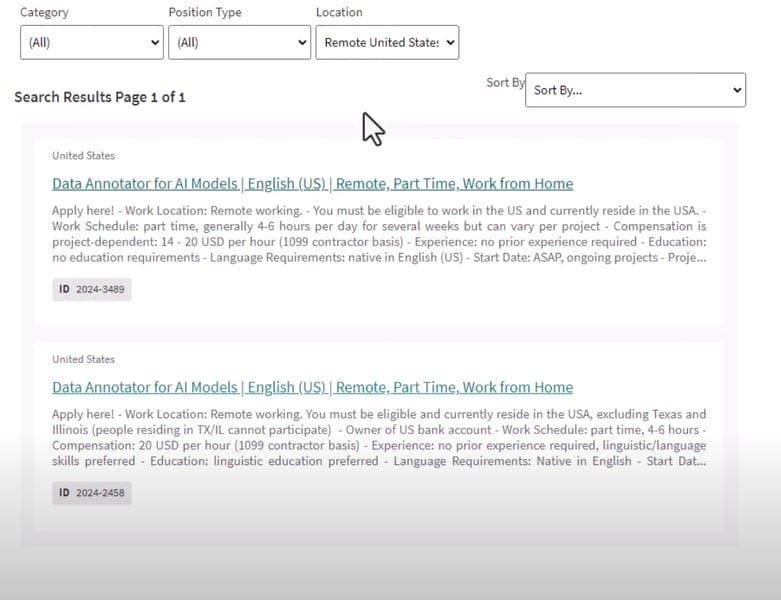
Task: Click the Location filter label
Action: click(x=339, y=12)
